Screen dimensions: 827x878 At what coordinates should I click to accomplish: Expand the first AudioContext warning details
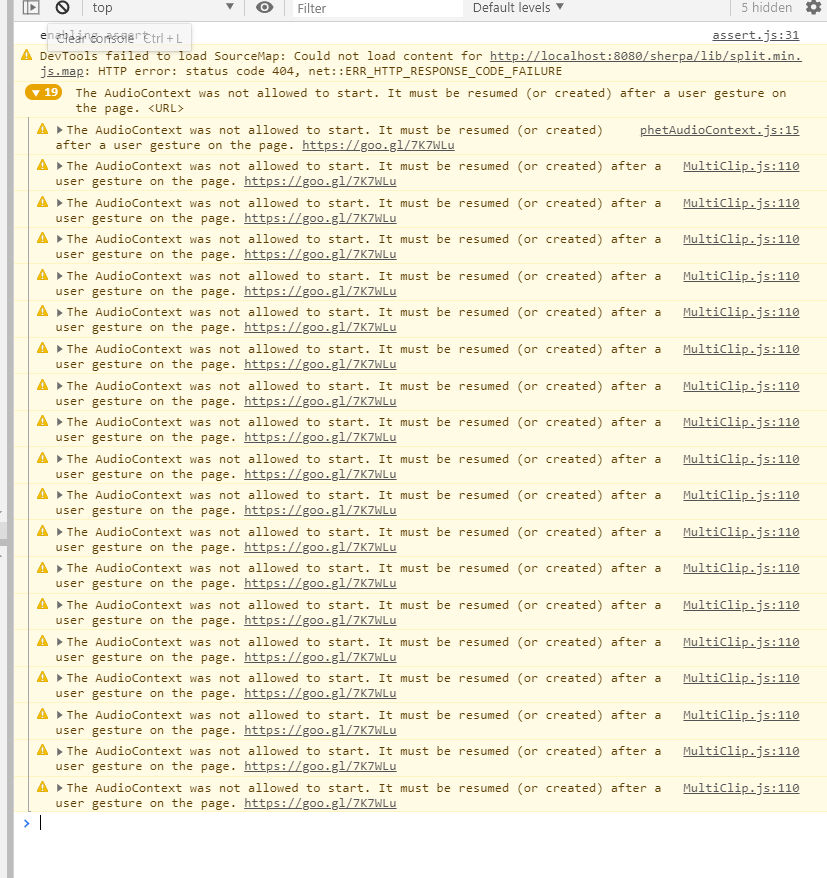coord(57,129)
